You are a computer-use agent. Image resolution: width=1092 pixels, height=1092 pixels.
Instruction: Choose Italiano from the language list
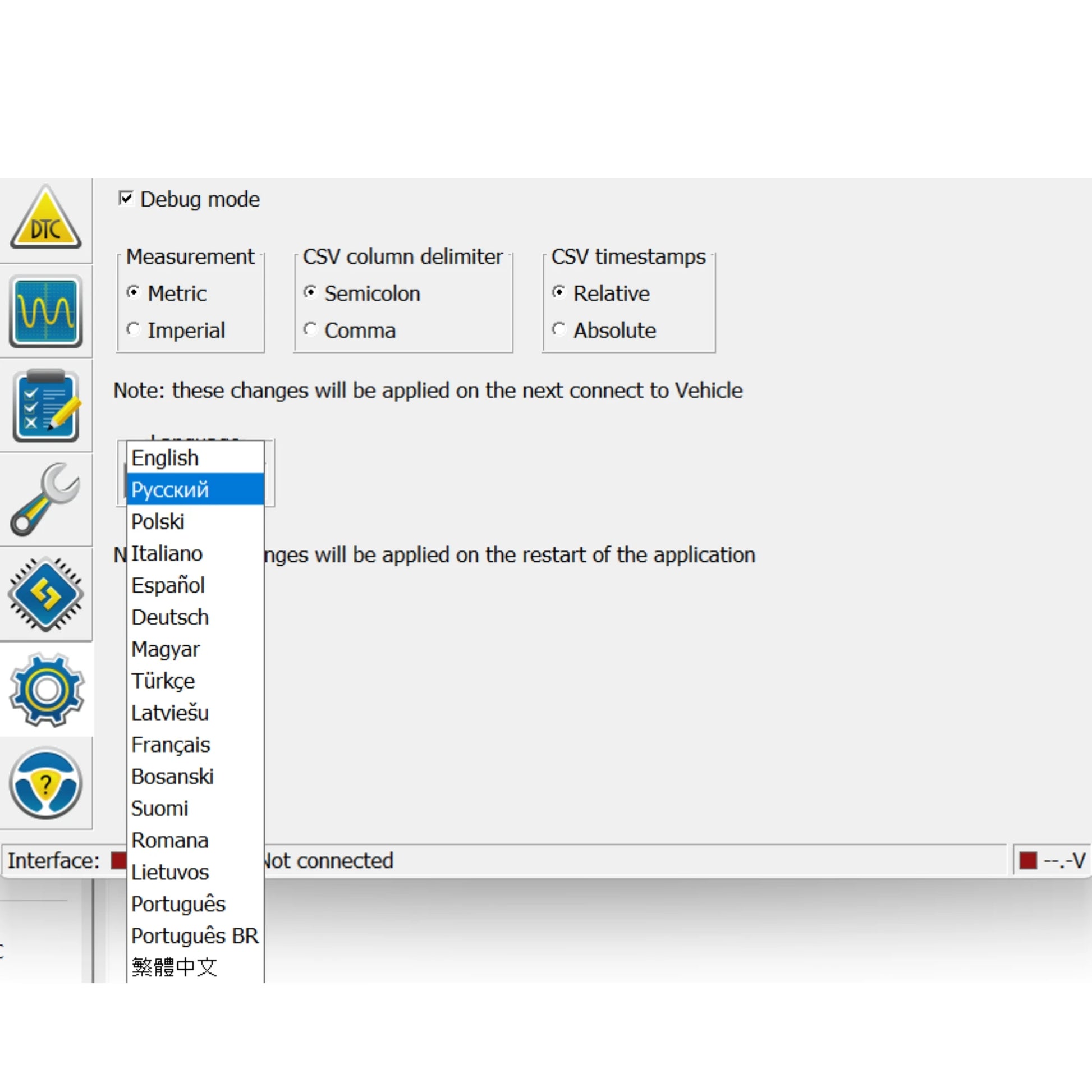tap(196, 553)
